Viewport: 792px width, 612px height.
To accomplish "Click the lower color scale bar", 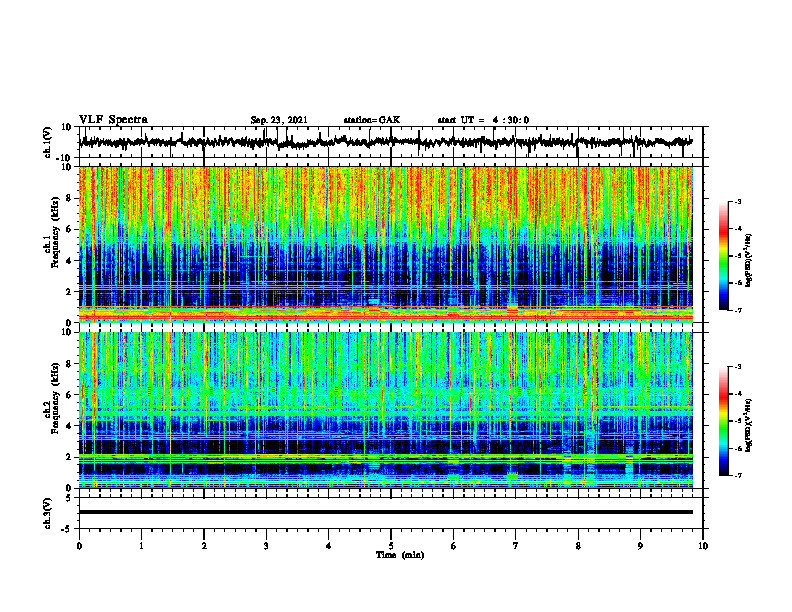I will click(x=723, y=421).
